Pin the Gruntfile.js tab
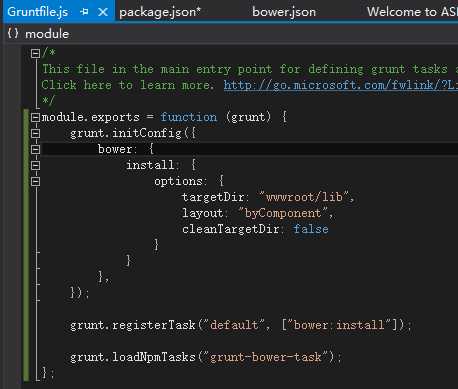Viewport: 458px width, 389px height. pos(84,12)
